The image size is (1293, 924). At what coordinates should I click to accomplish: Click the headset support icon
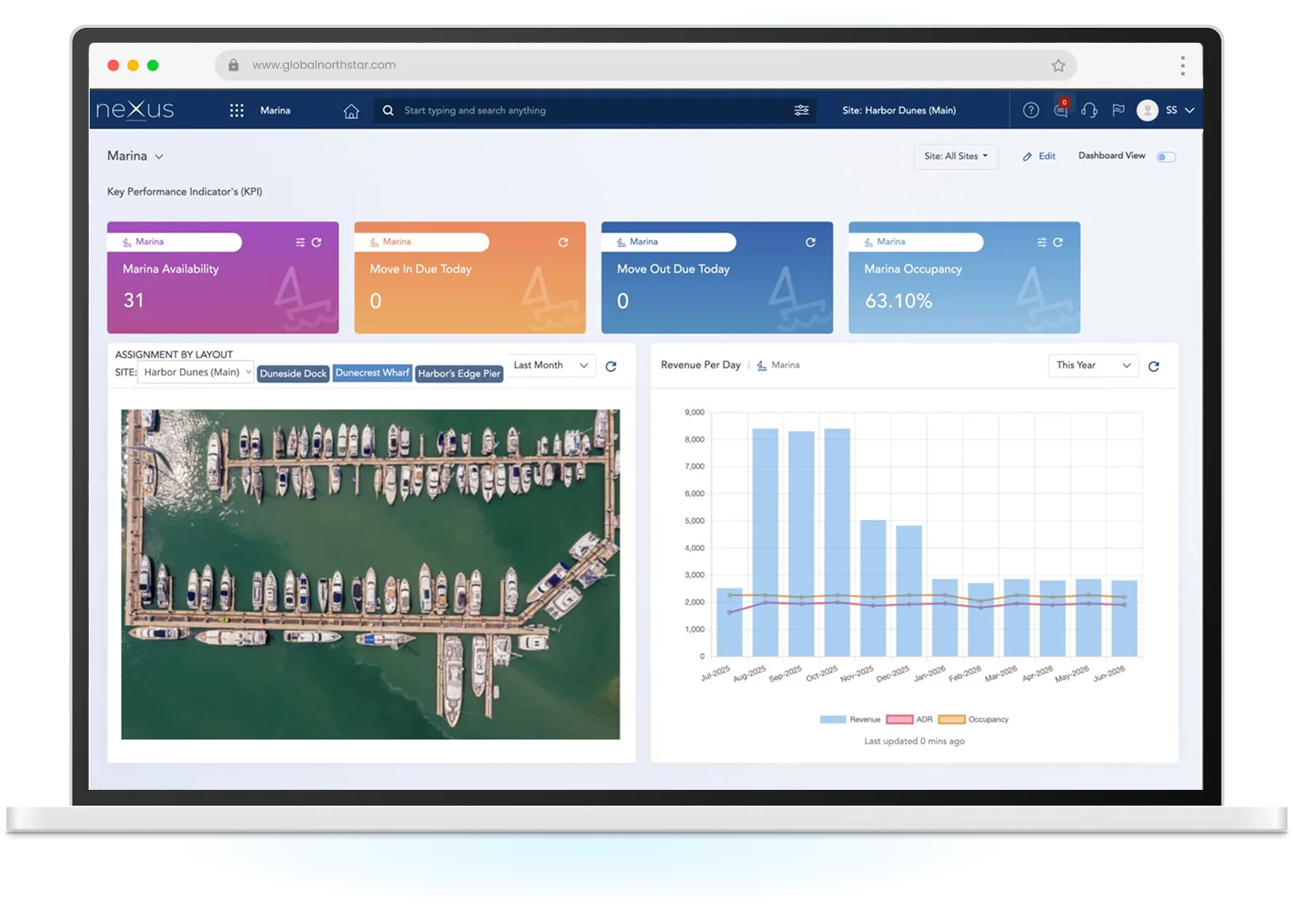[1089, 110]
